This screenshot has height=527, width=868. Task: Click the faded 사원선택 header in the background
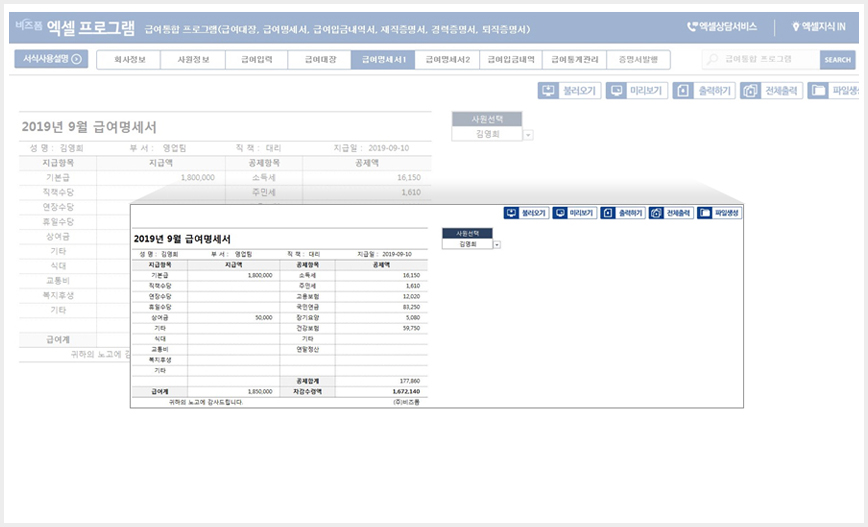[x=487, y=119]
